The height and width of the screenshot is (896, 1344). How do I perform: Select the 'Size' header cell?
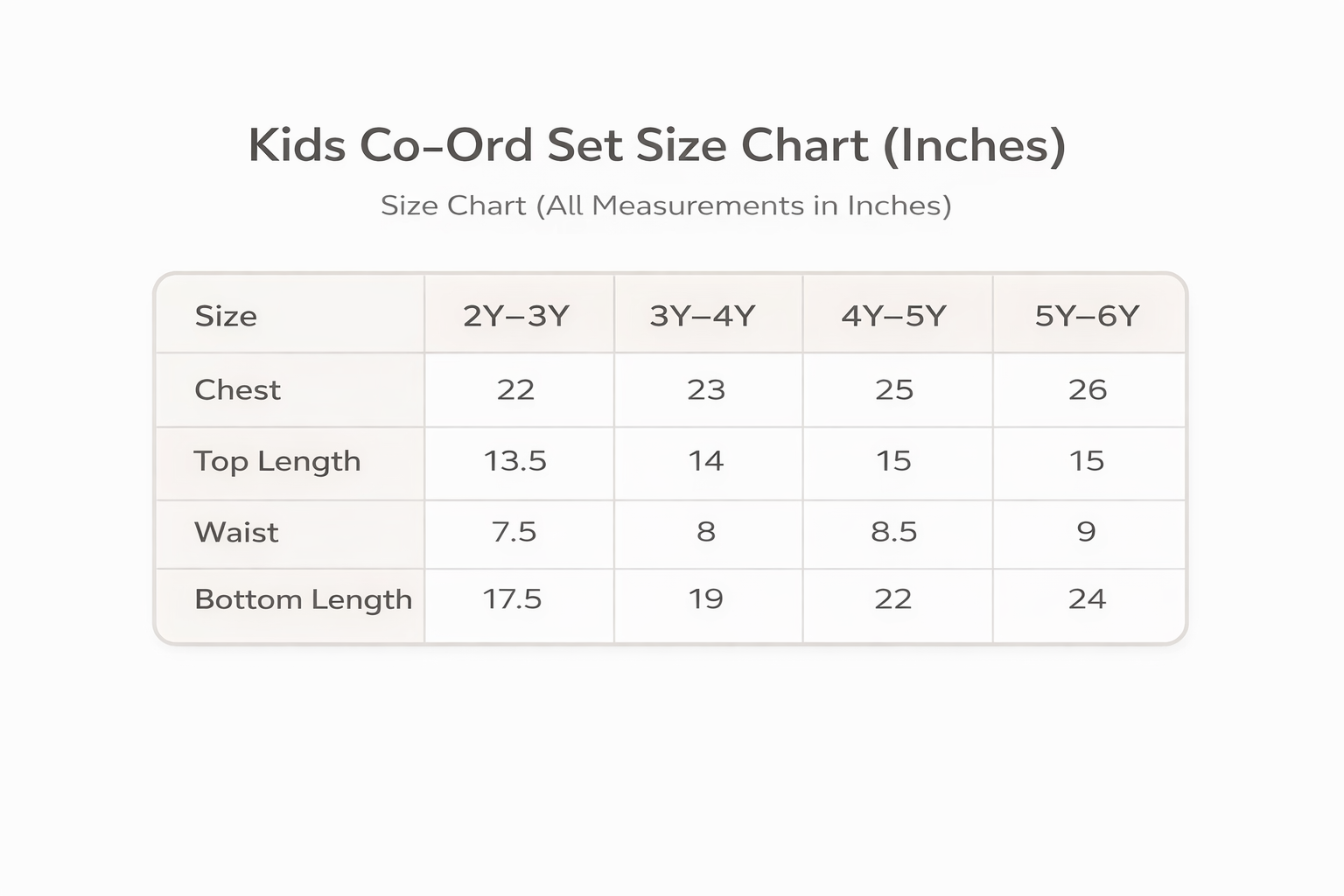click(x=226, y=316)
